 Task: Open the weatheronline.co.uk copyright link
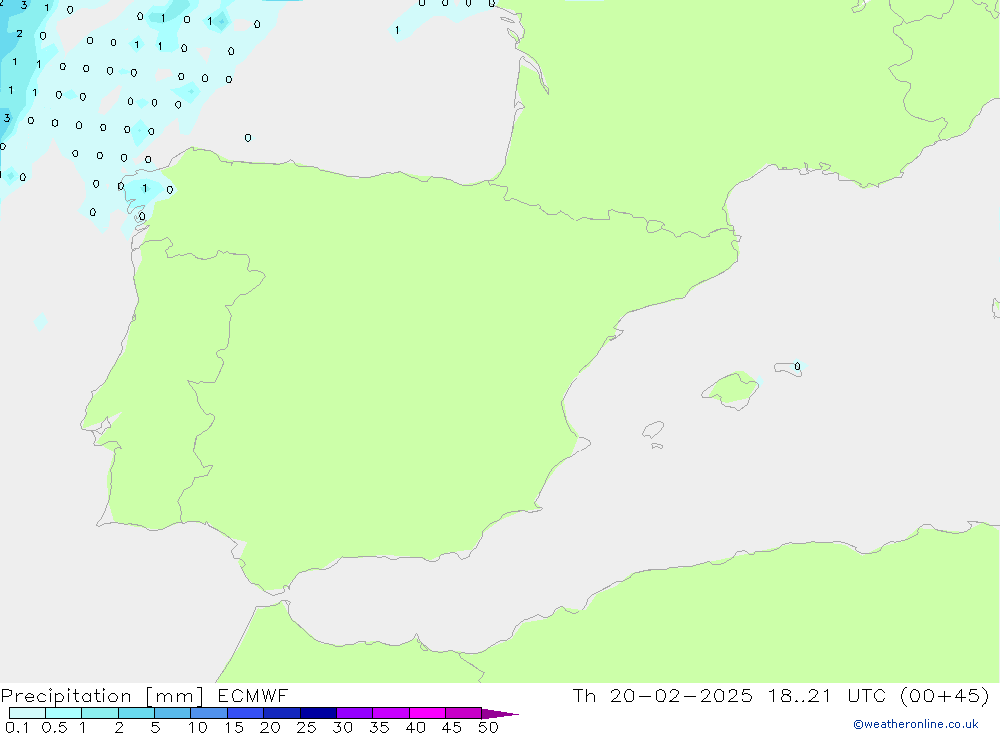click(x=916, y=724)
